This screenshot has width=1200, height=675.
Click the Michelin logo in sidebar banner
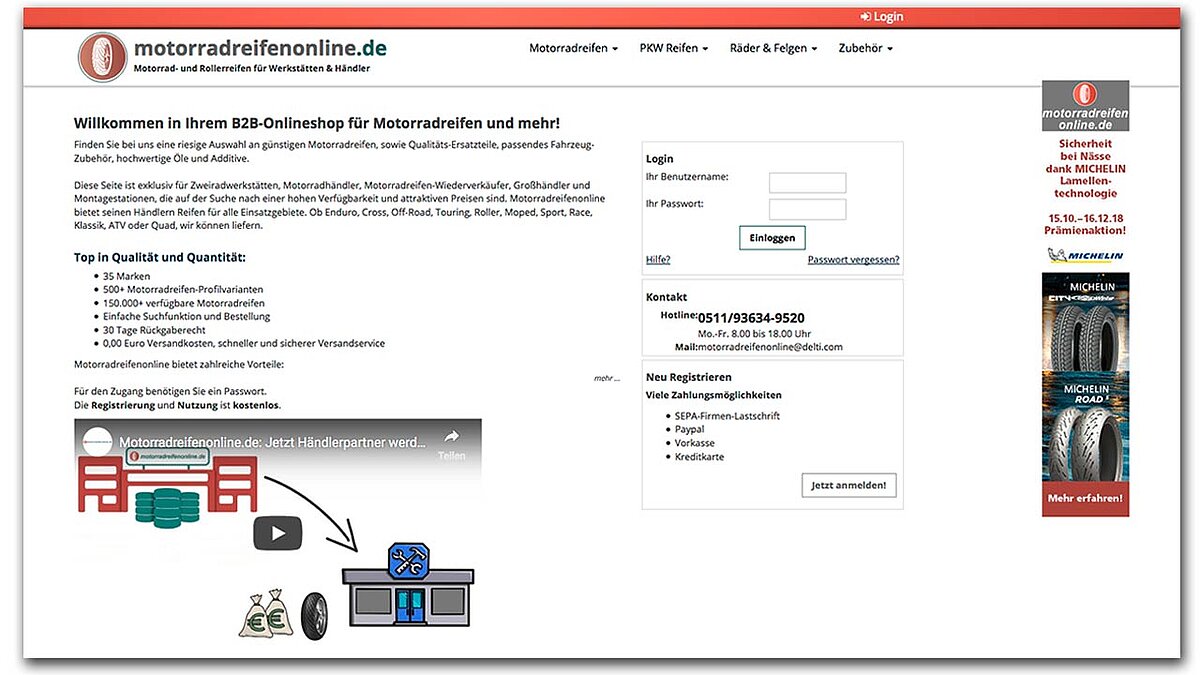point(1085,255)
